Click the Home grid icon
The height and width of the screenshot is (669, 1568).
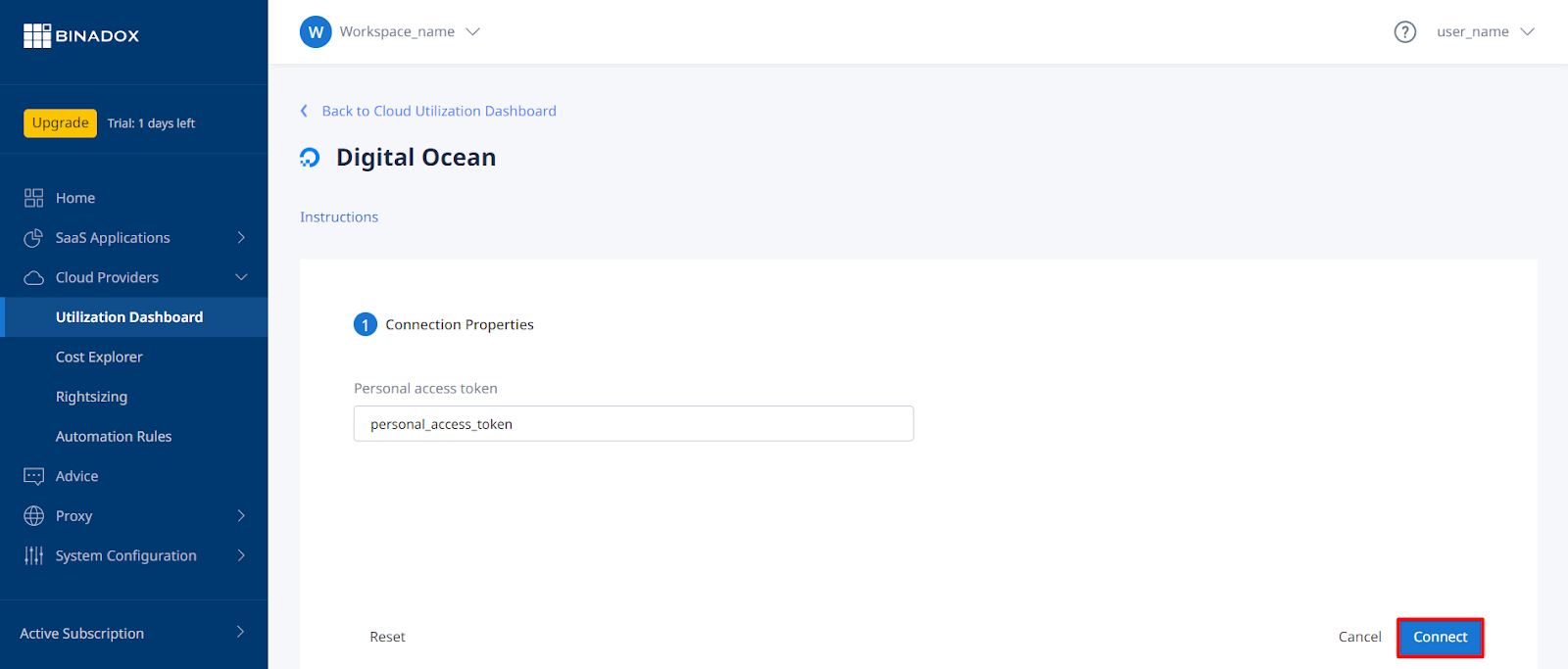pos(33,198)
